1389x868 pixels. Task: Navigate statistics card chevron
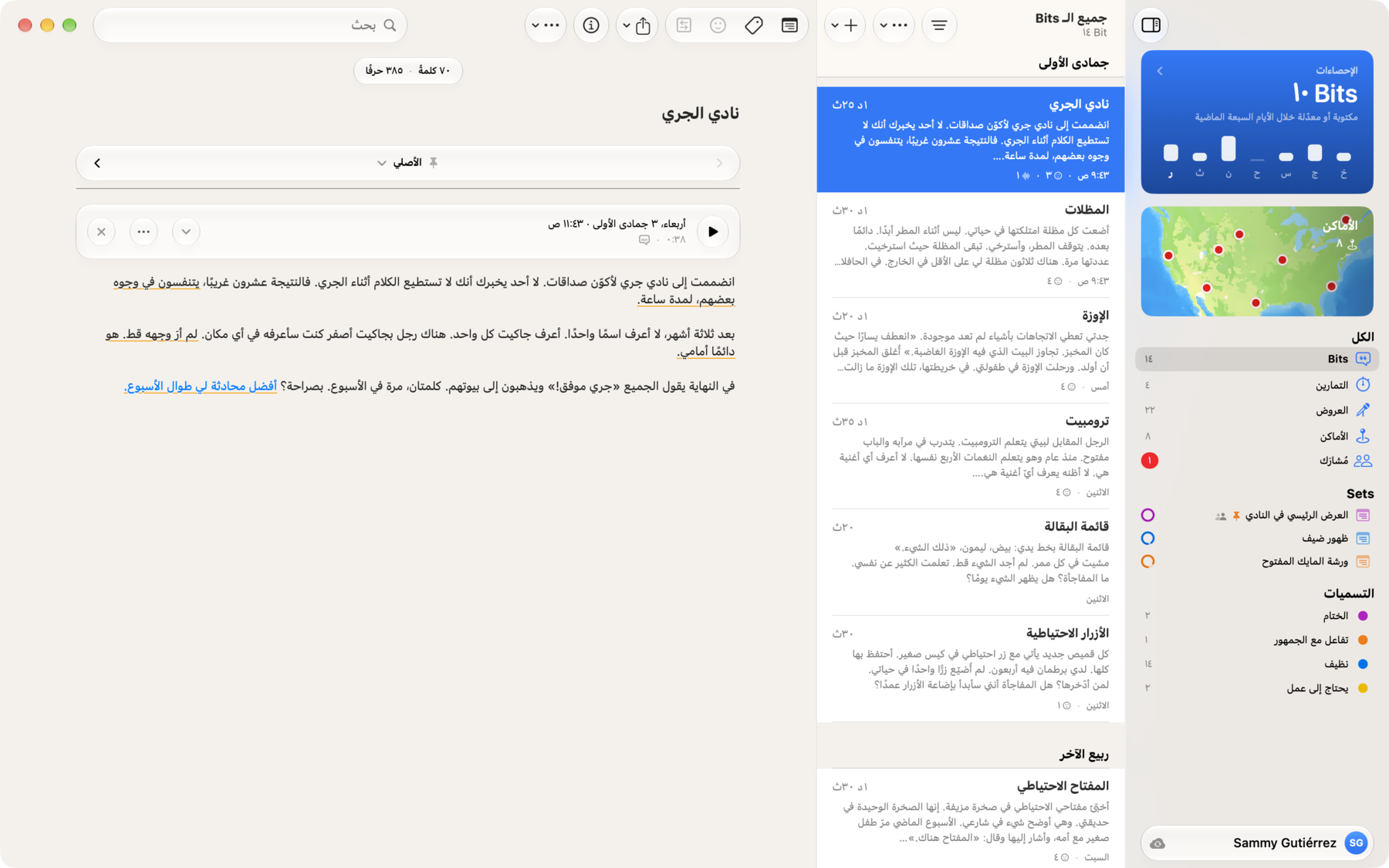click(1160, 71)
